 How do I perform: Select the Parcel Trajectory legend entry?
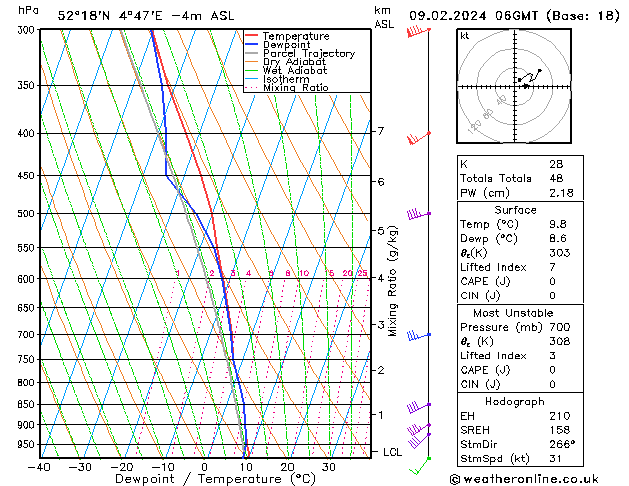308,54
